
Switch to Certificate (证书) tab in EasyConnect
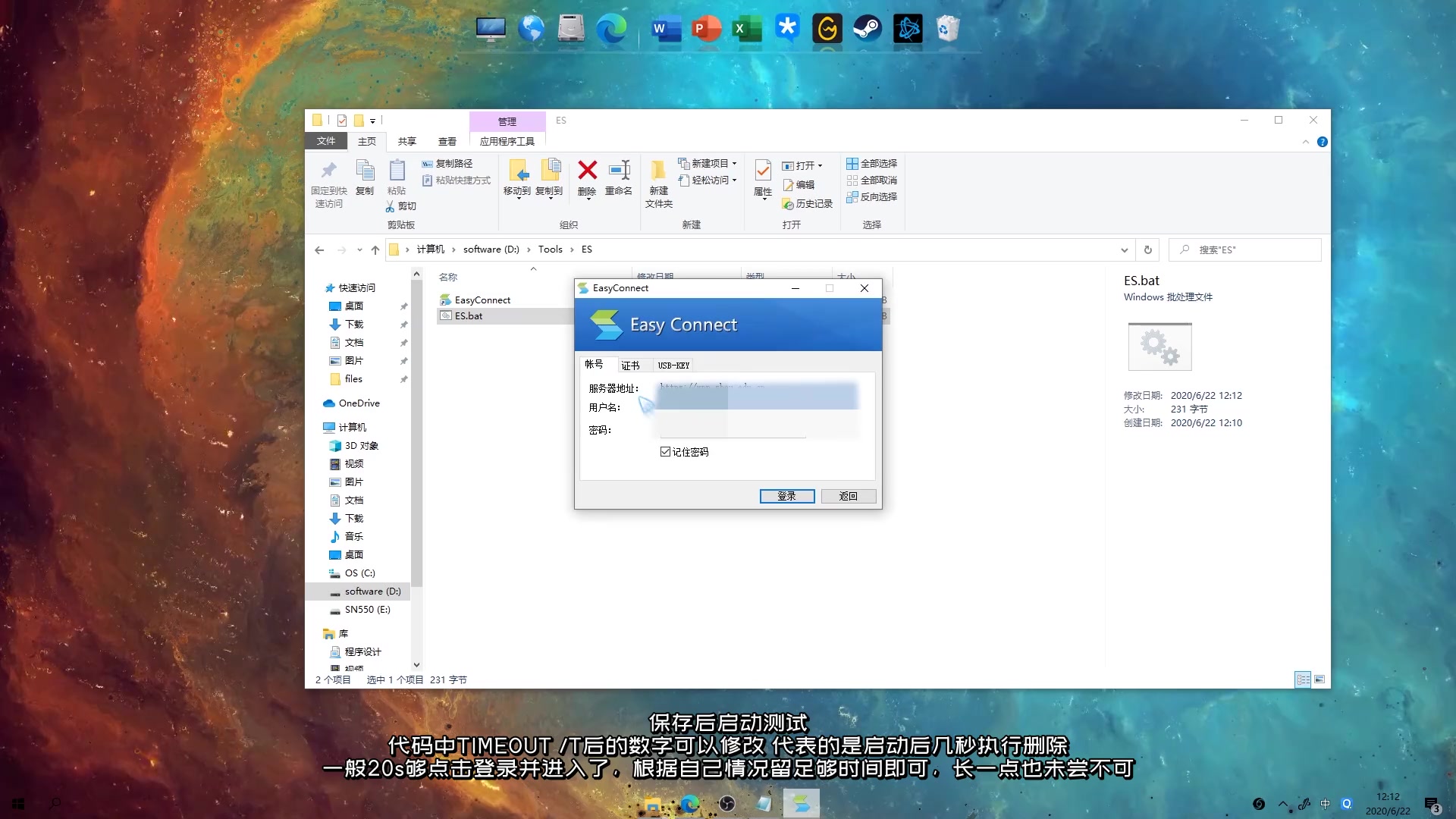point(630,366)
